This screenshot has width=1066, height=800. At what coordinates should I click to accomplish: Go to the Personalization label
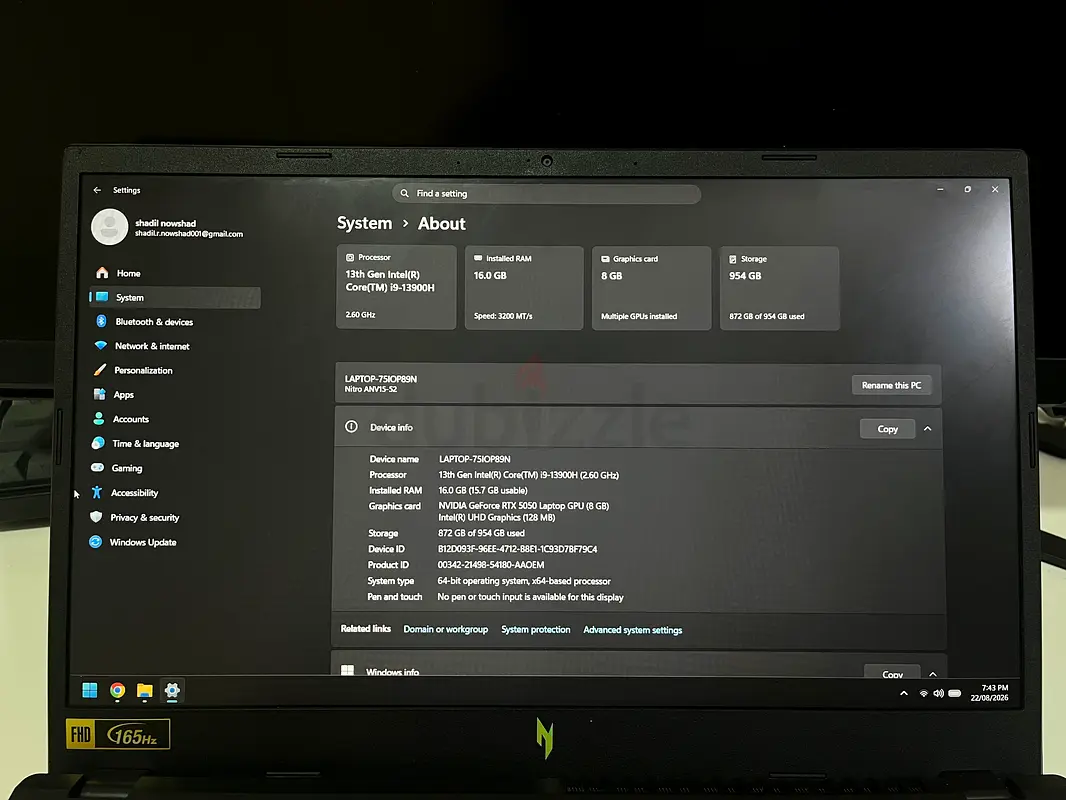point(143,370)
